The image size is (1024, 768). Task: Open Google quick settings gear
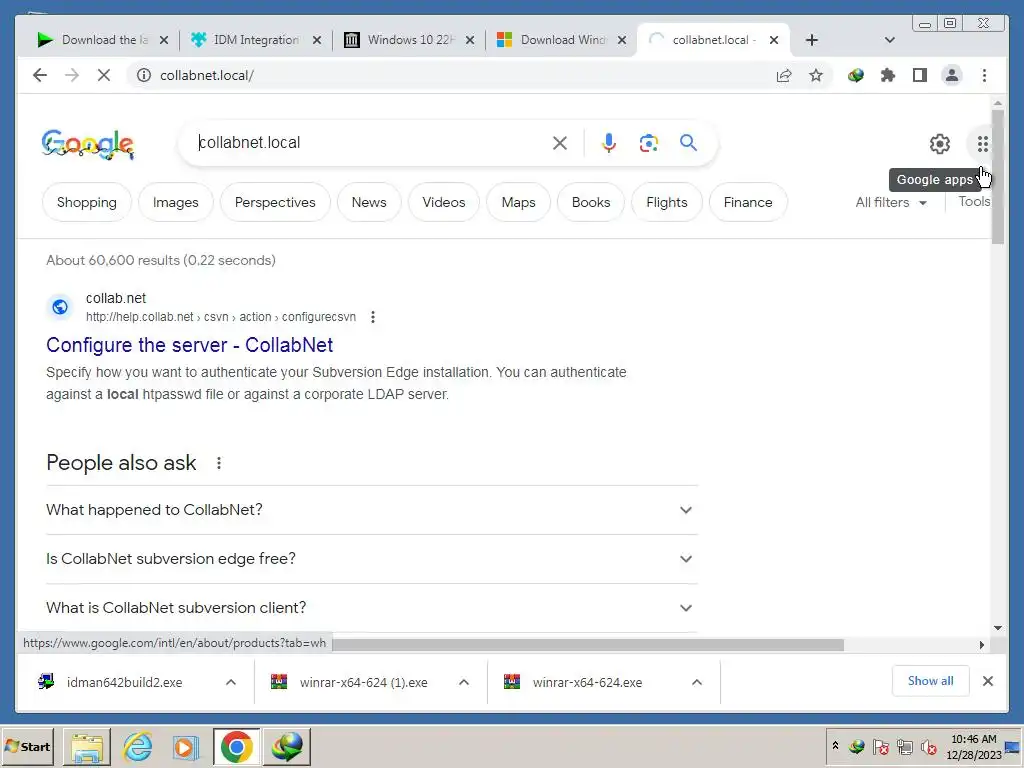(x=940, y=144)
